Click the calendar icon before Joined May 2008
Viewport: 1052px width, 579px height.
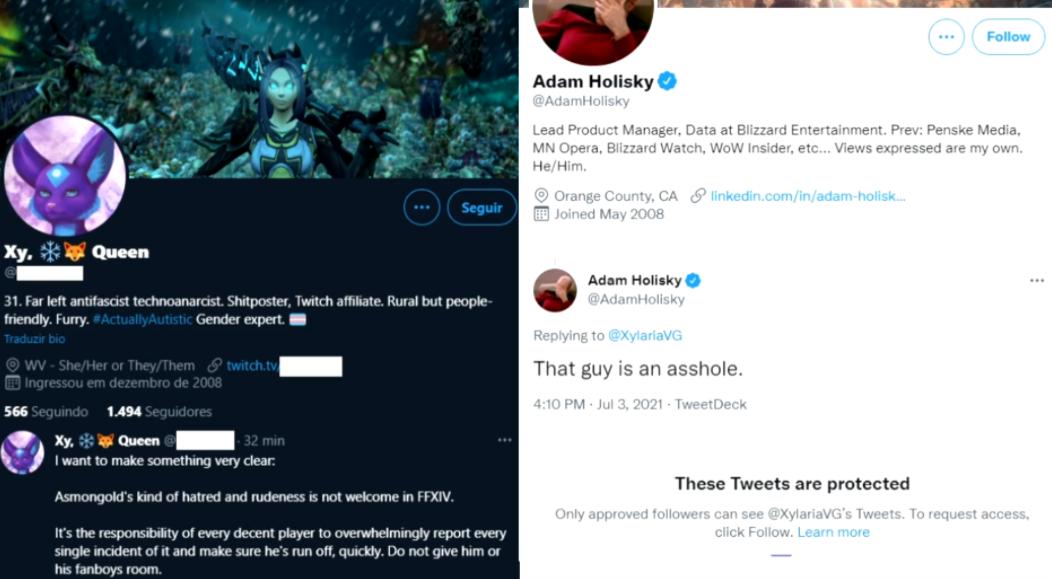(x=542, y=214)
